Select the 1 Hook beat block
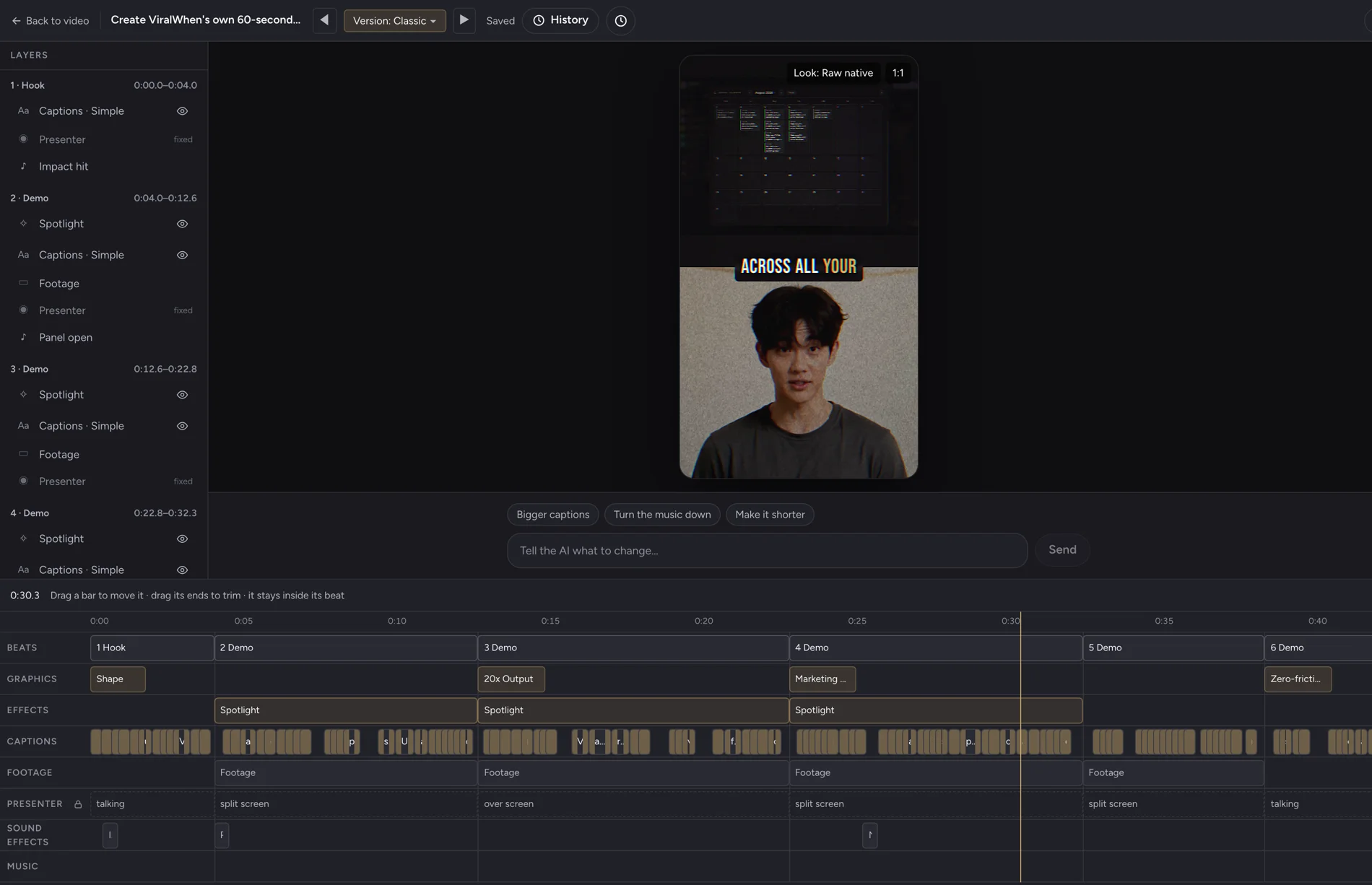Screen dimensions: 1372x885 pyautogui.click(x=152, y=648)
